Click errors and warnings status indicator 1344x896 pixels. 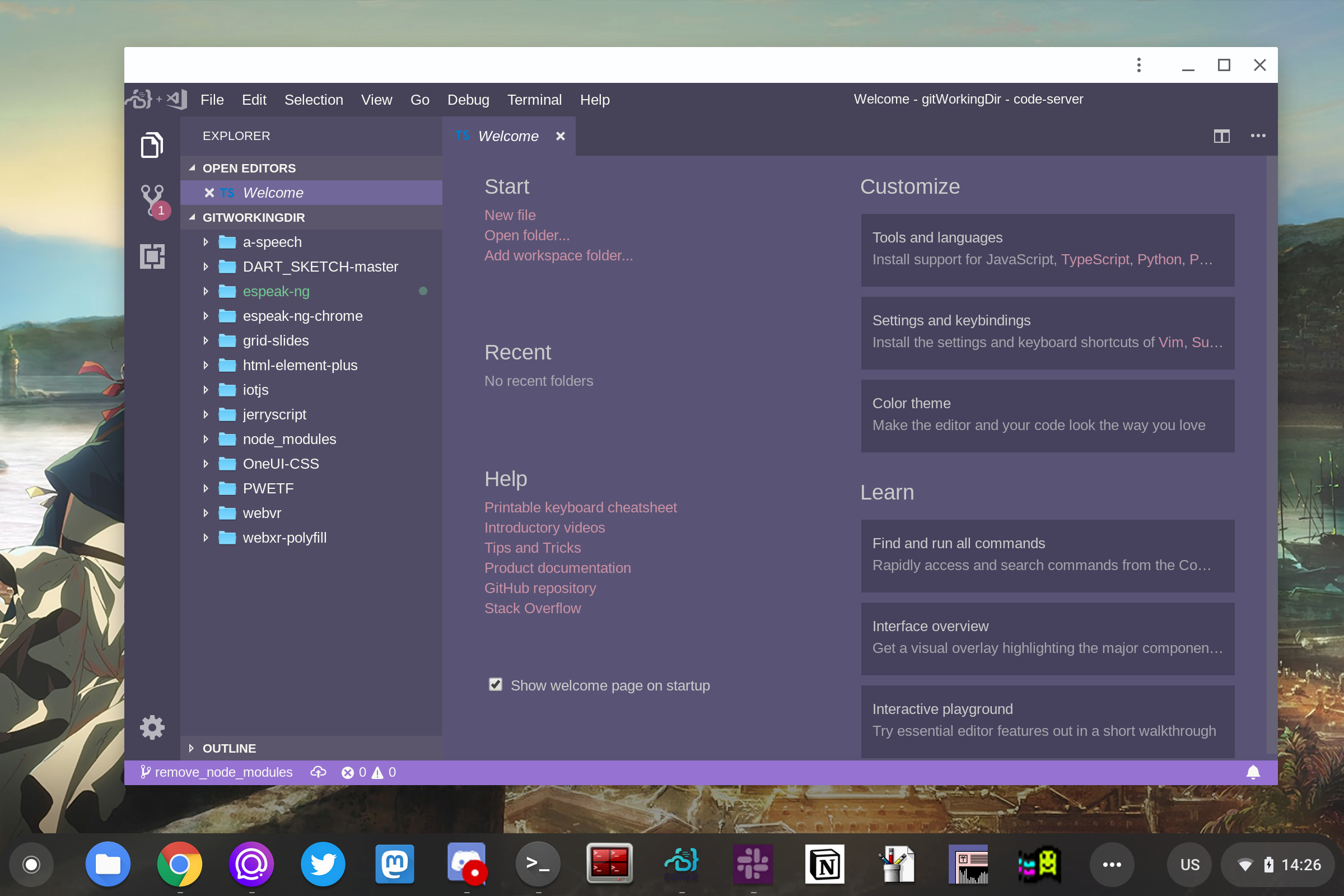coord(368,772)
